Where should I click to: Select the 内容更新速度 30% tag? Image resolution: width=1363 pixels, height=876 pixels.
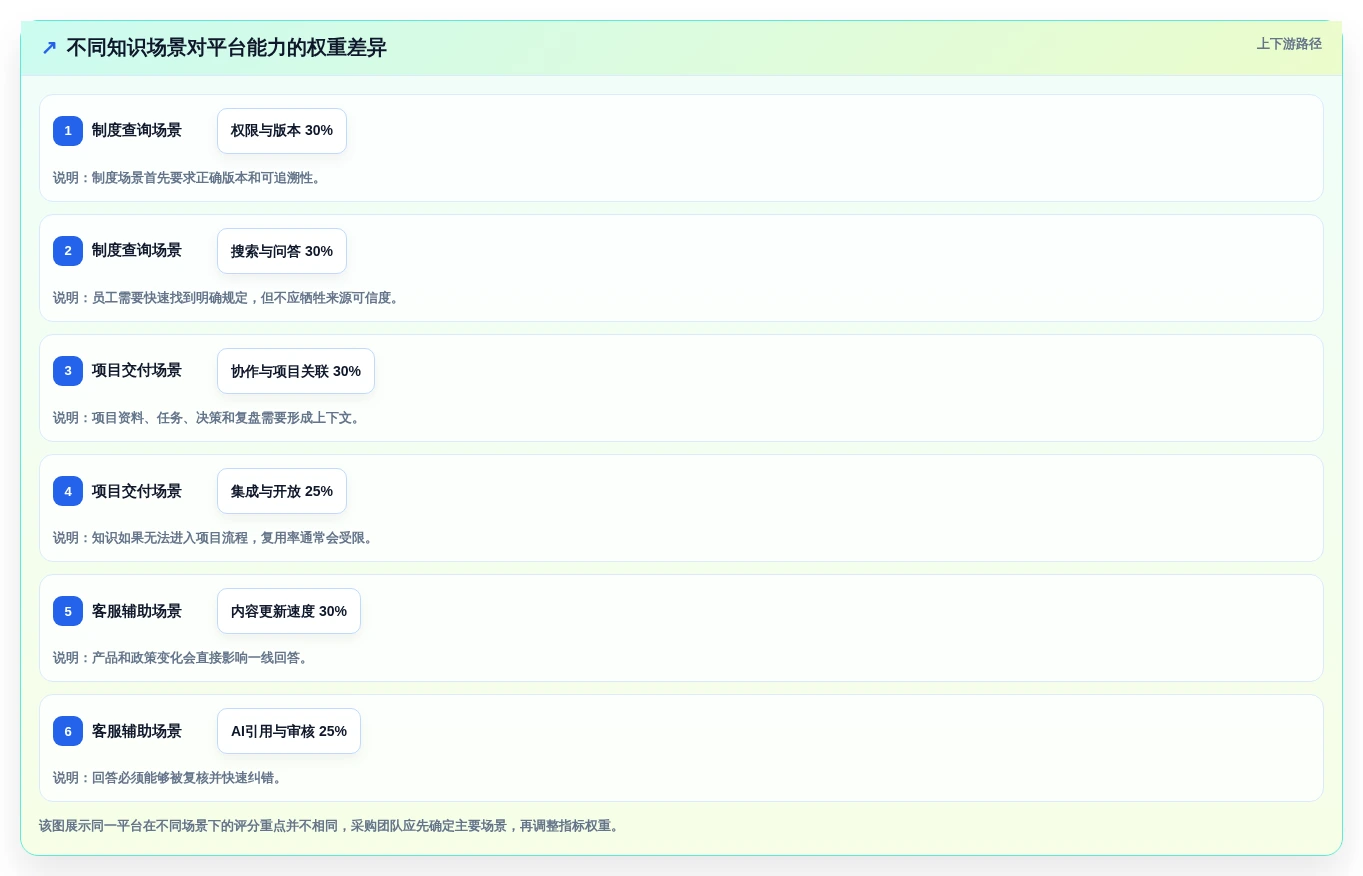click(x=289, y=611)
